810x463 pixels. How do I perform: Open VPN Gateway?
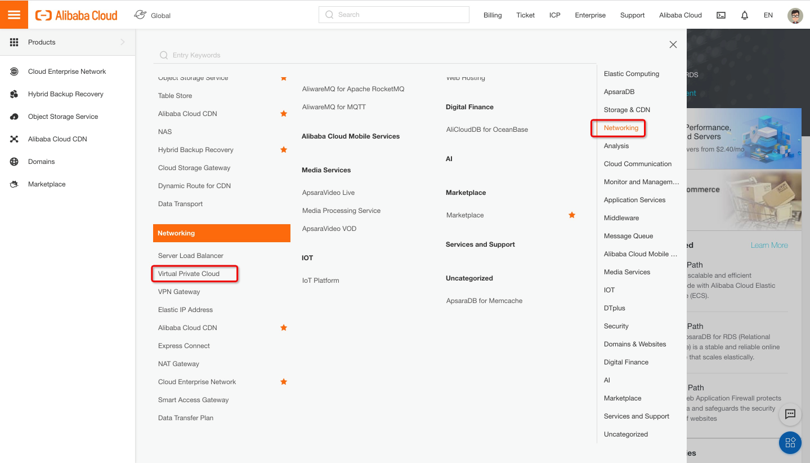click(x=179, y=291)
